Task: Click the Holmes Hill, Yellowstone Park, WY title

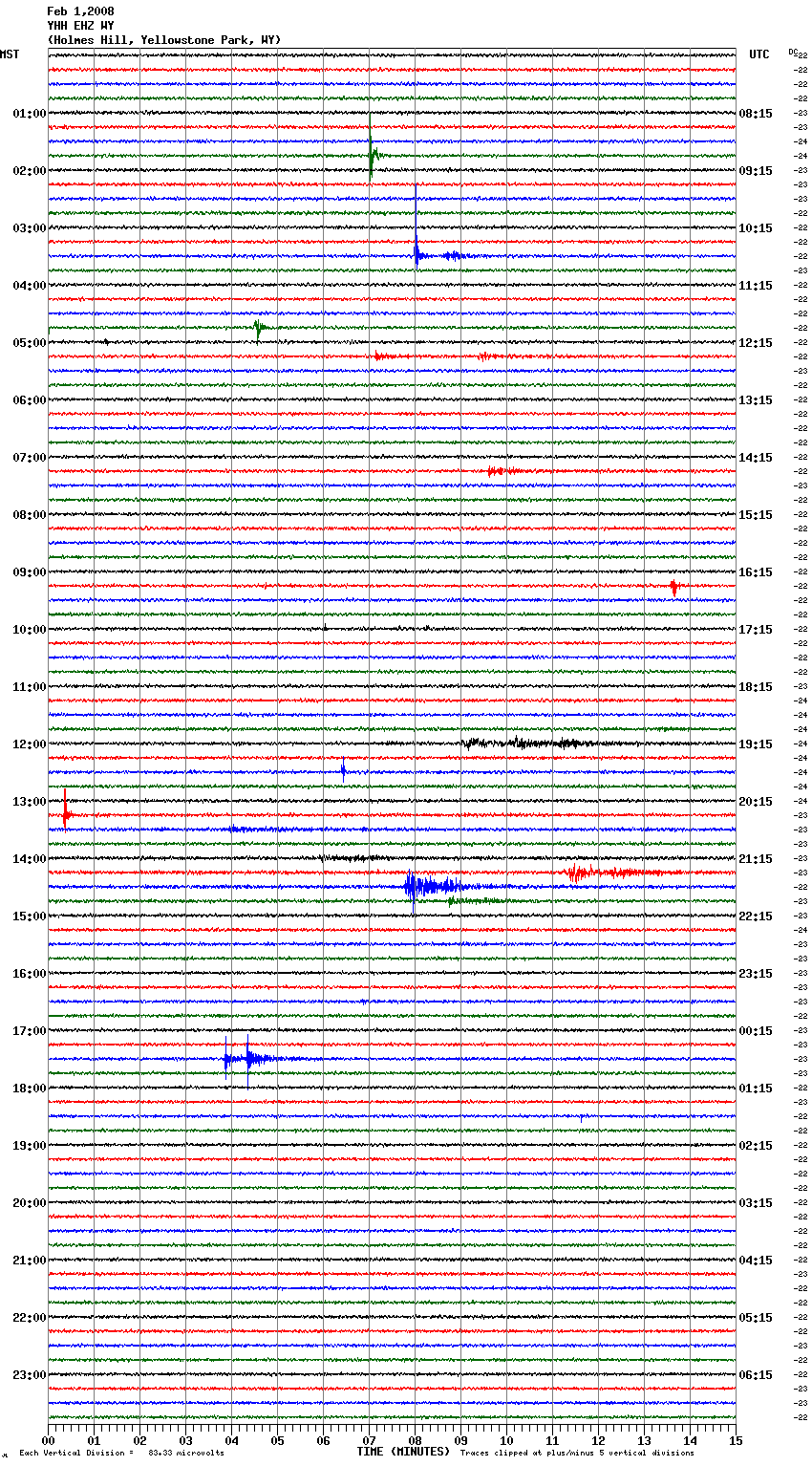Action: click(164, 40)
